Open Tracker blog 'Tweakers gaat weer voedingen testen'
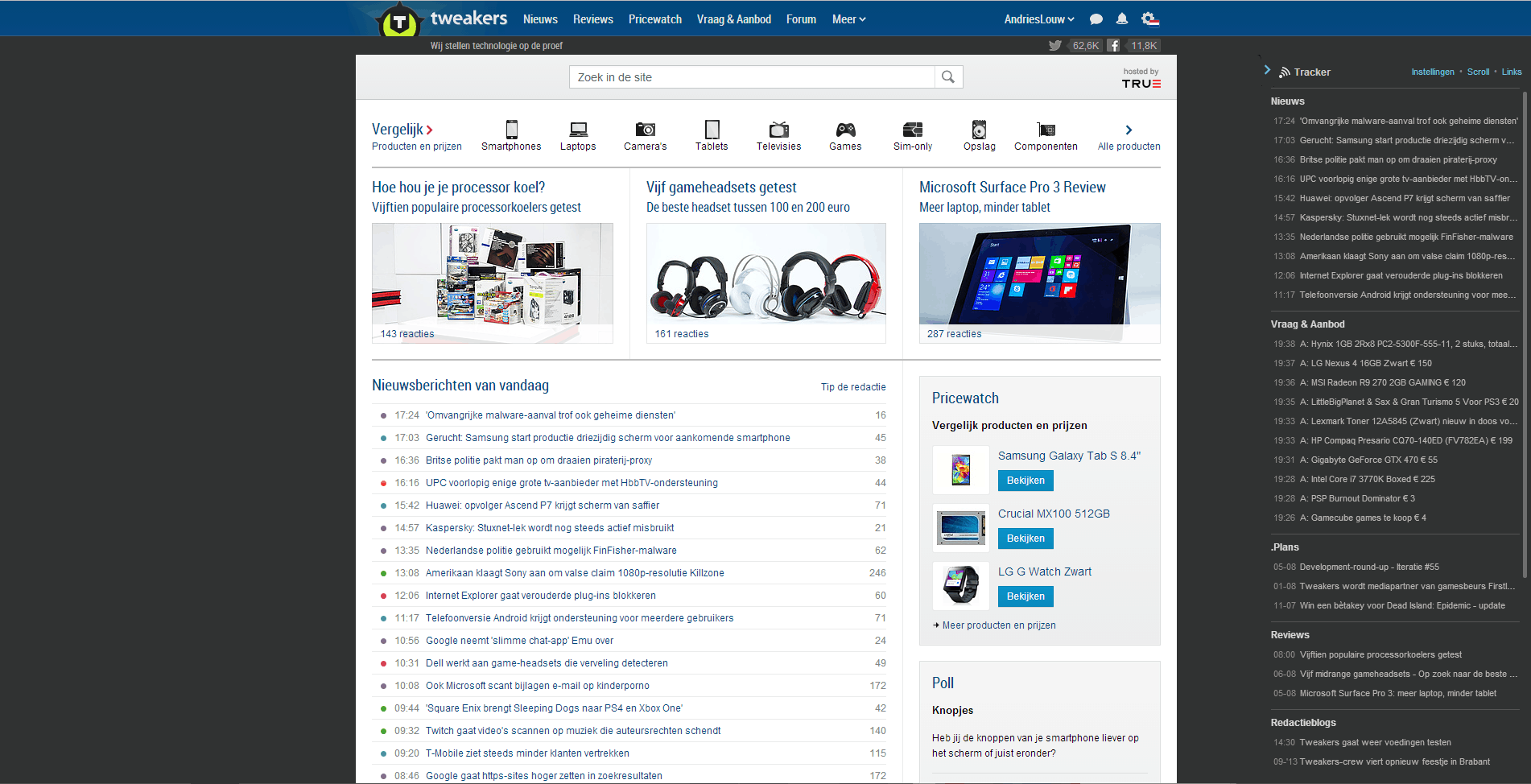Screen dimensions: 1531x784 click(x=1376, y=742)
